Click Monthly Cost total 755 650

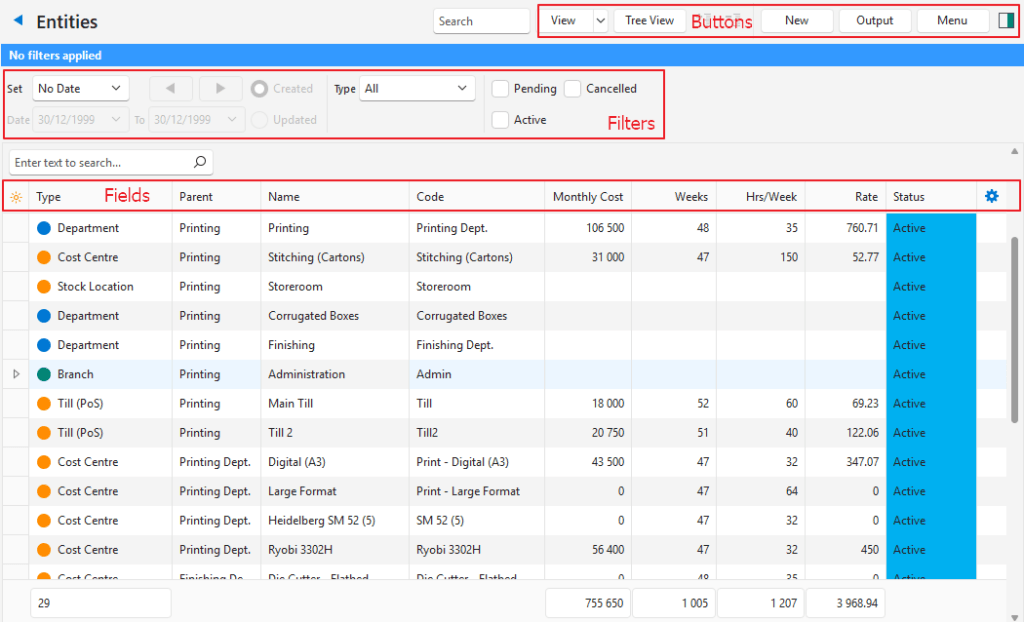coord(588,603)
